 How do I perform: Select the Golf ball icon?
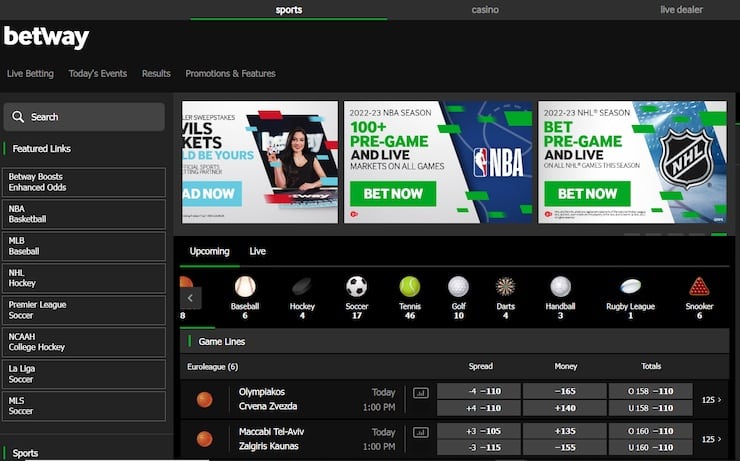click(458, 286)
